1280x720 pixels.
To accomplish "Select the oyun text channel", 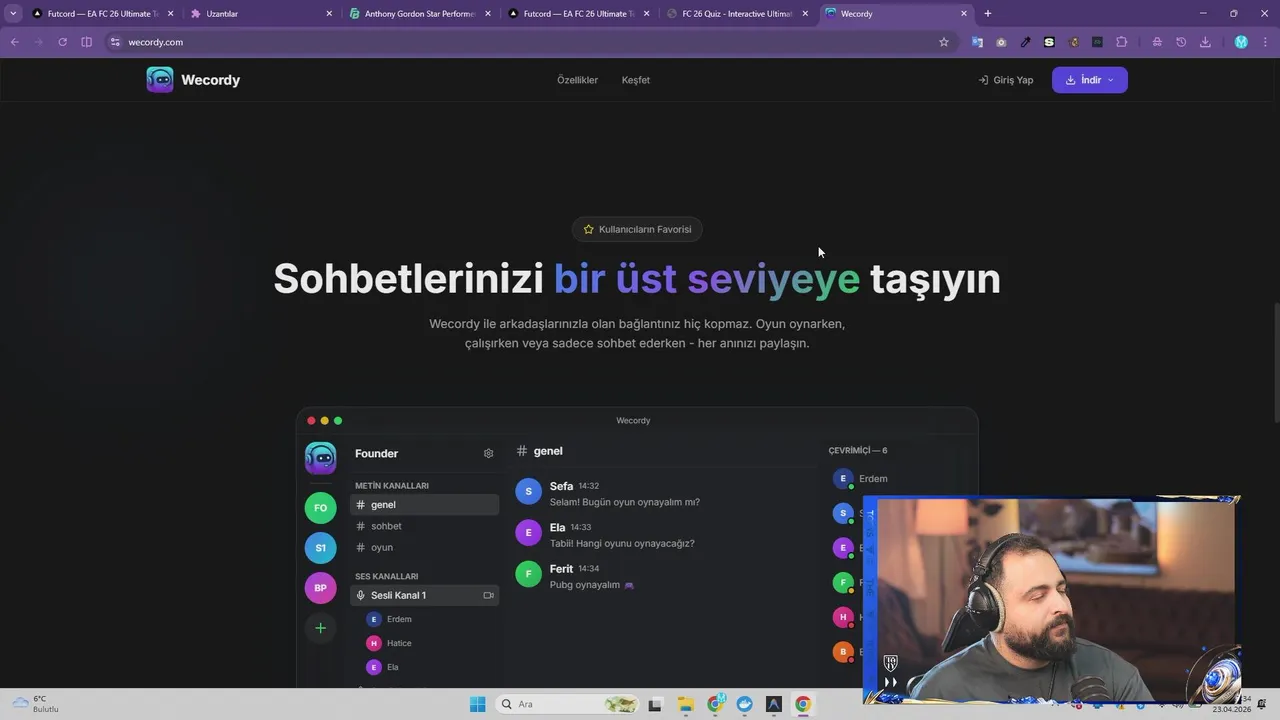I will pyautogui.click(x=425, y=547).
